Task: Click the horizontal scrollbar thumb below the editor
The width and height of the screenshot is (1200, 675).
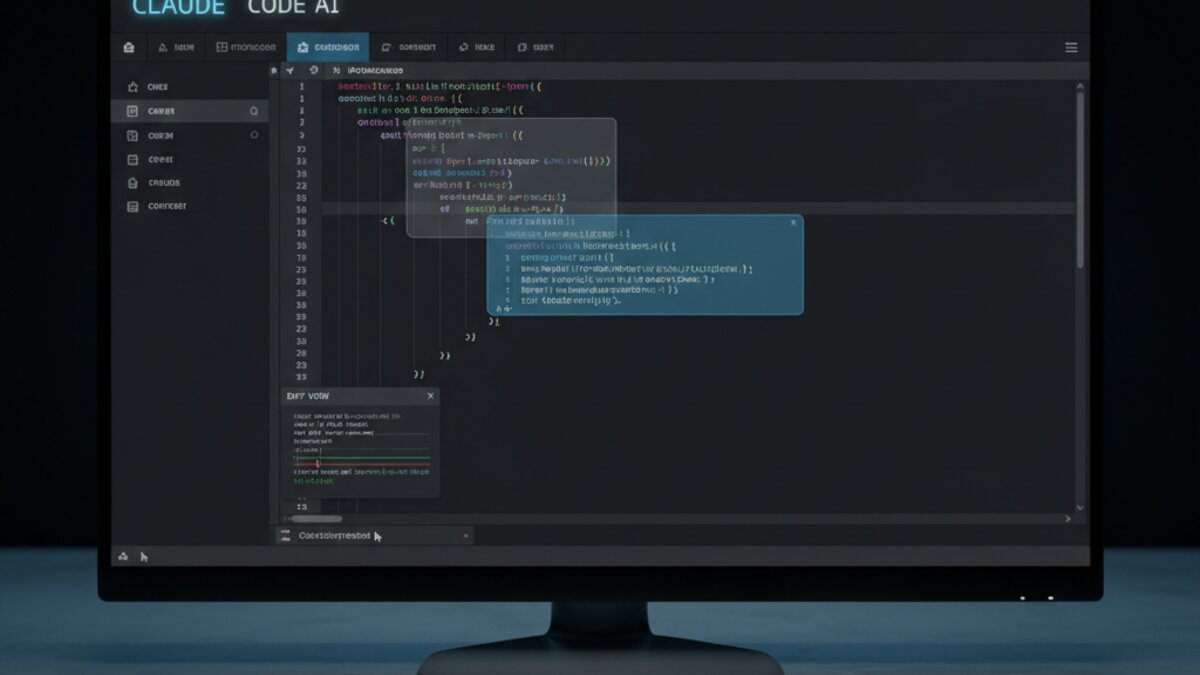Action: click(x=318, y=518)
